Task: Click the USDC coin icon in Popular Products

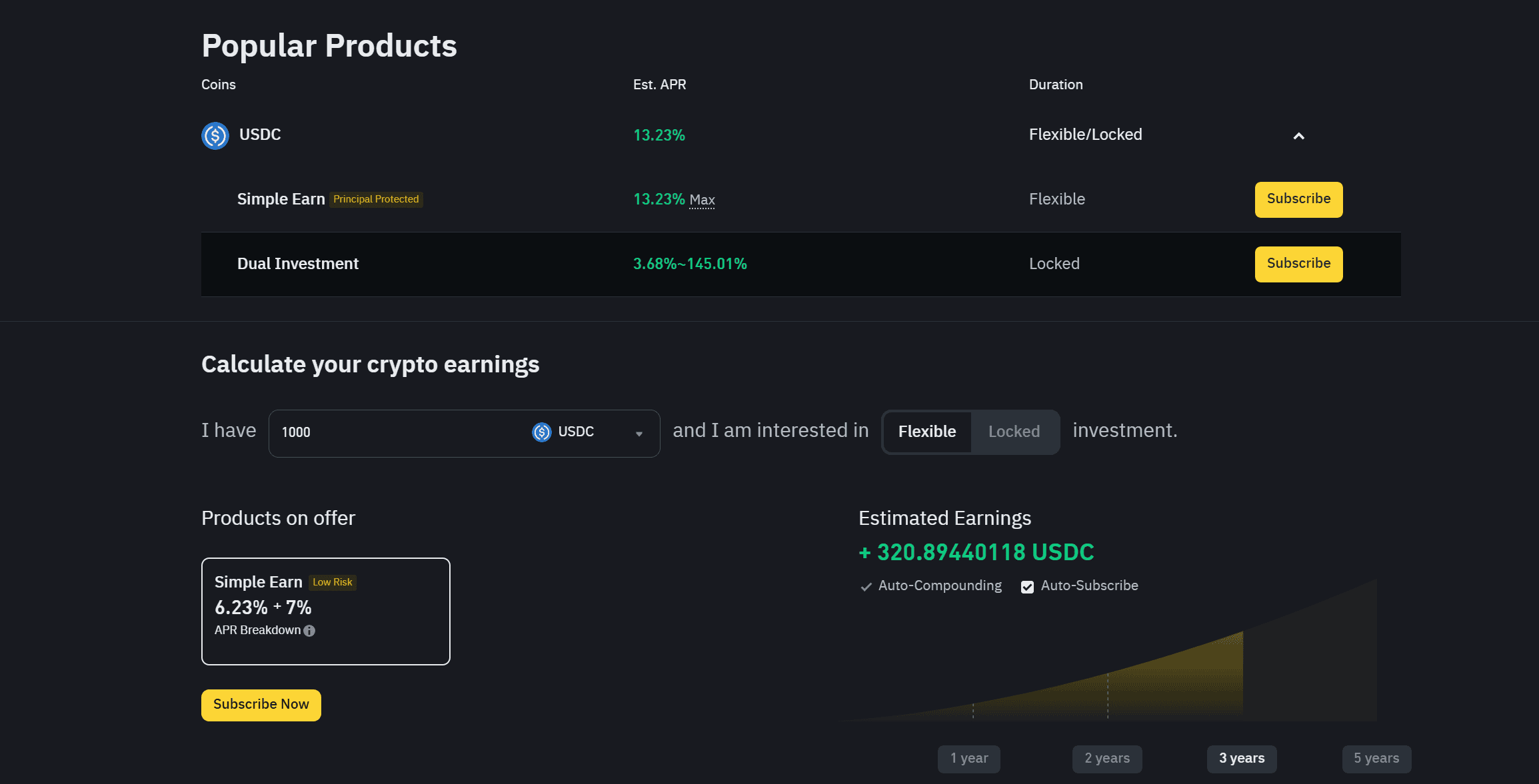Action: click(x=215, y=135)
